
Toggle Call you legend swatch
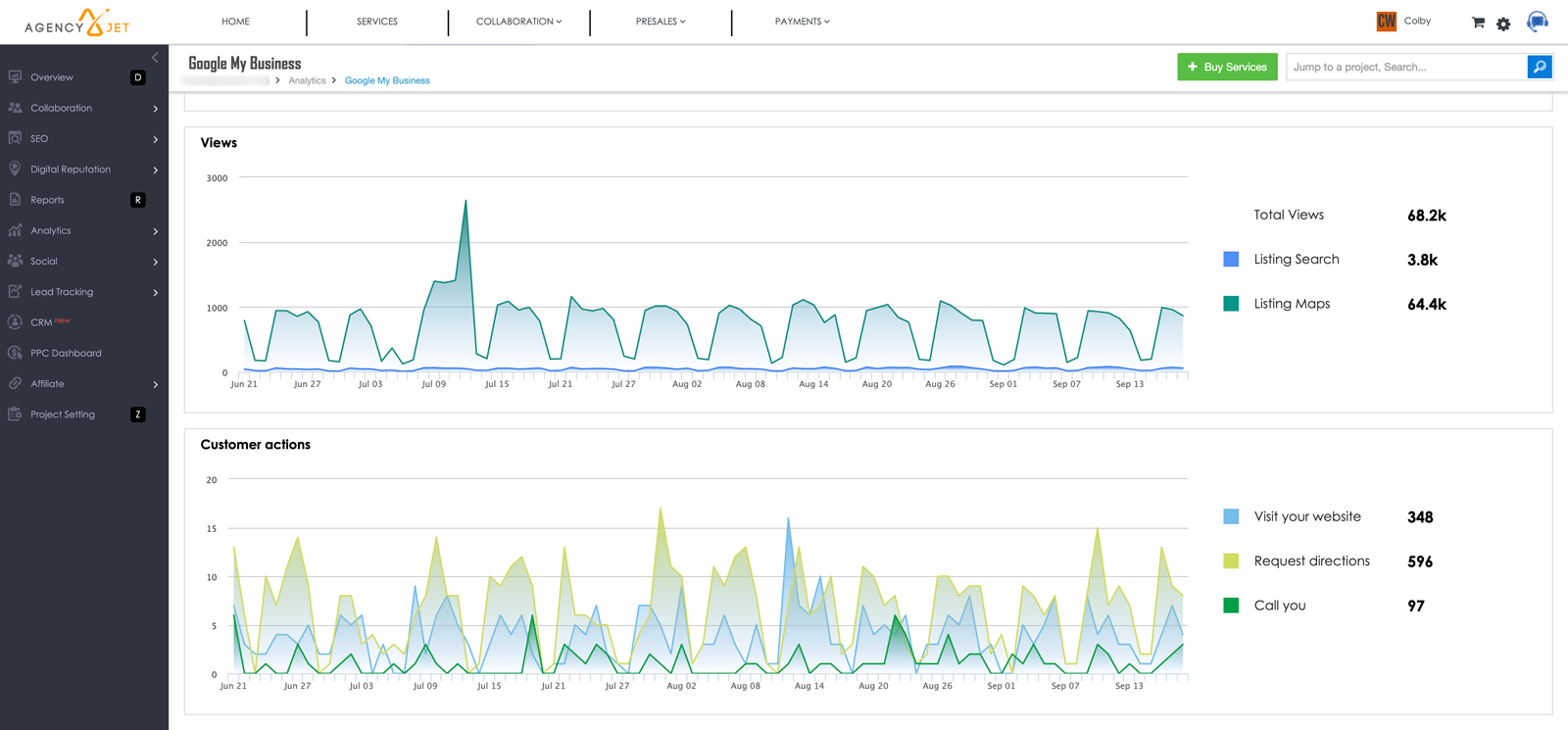point(1231,606)
